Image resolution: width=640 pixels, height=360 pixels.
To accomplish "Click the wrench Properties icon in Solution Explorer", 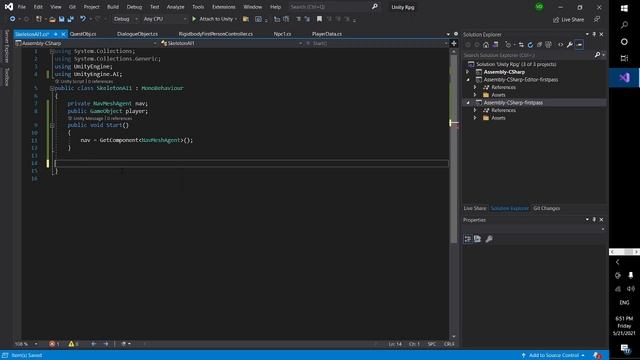I will [570, 45].
